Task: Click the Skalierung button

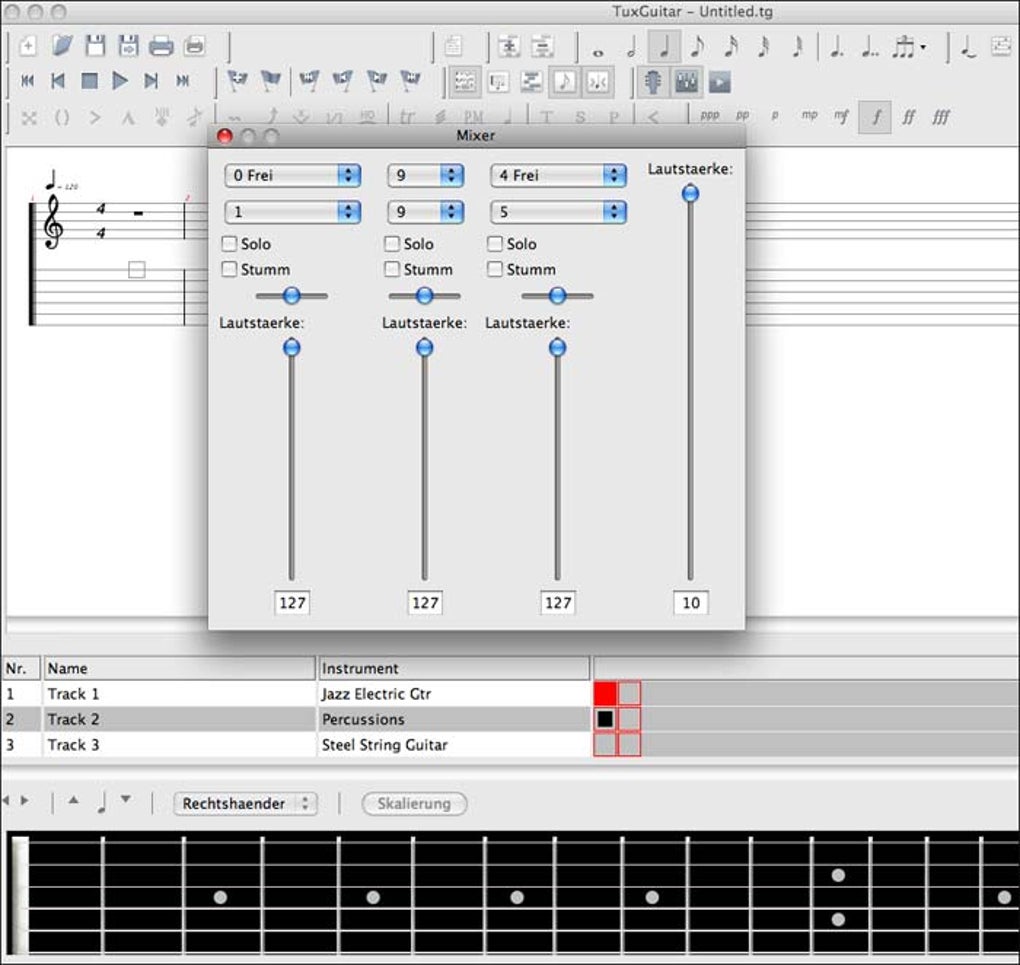Action: click(x=414, y=804)
